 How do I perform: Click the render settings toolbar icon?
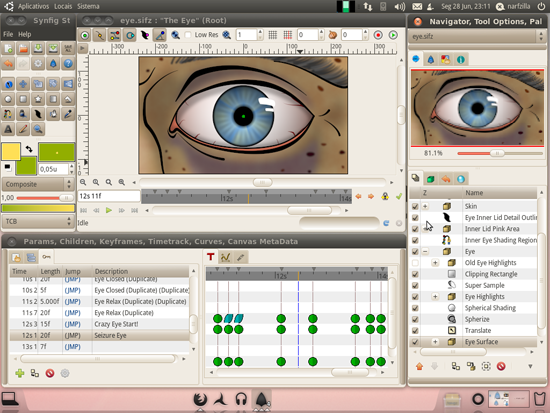(x=378, y=35)
